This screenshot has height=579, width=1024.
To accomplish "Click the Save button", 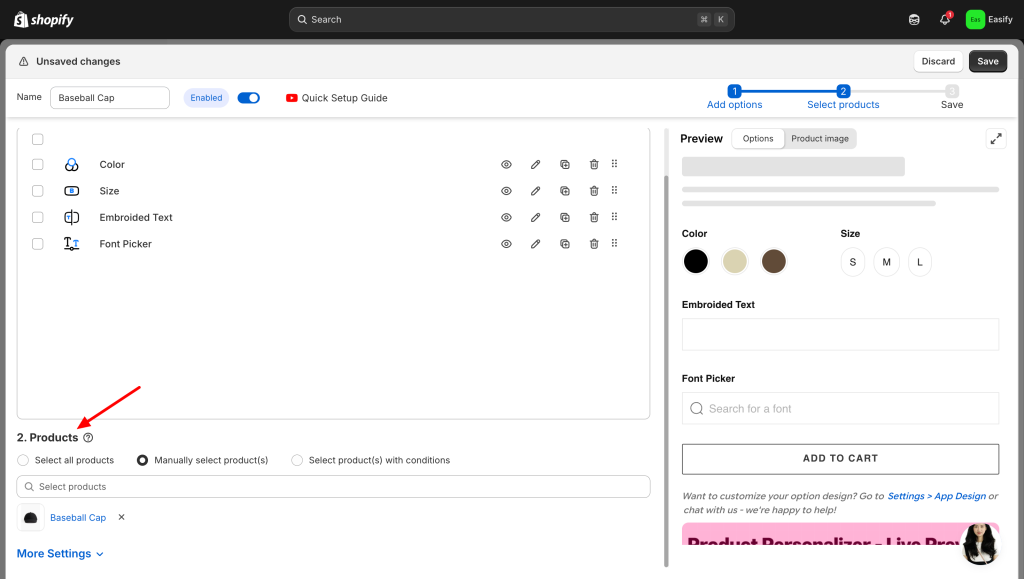I will (x=987, y=61).
